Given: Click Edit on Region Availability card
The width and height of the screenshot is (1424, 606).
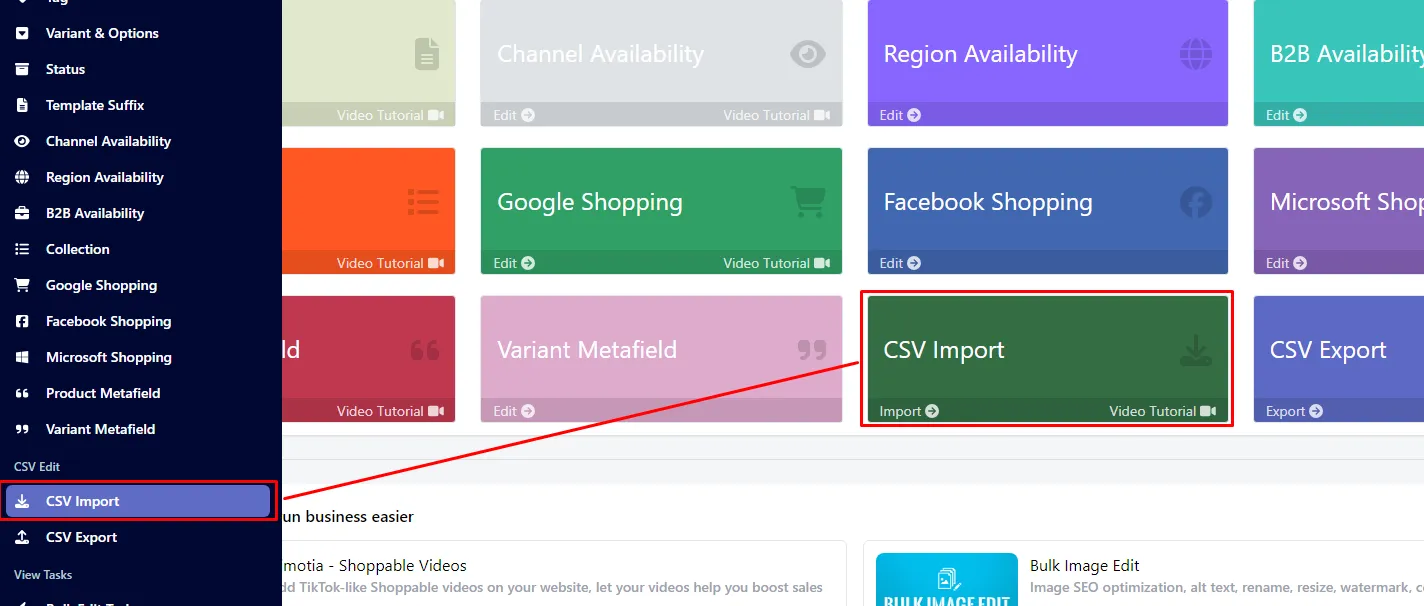Looking at the screenshot, I should [900, 115].
